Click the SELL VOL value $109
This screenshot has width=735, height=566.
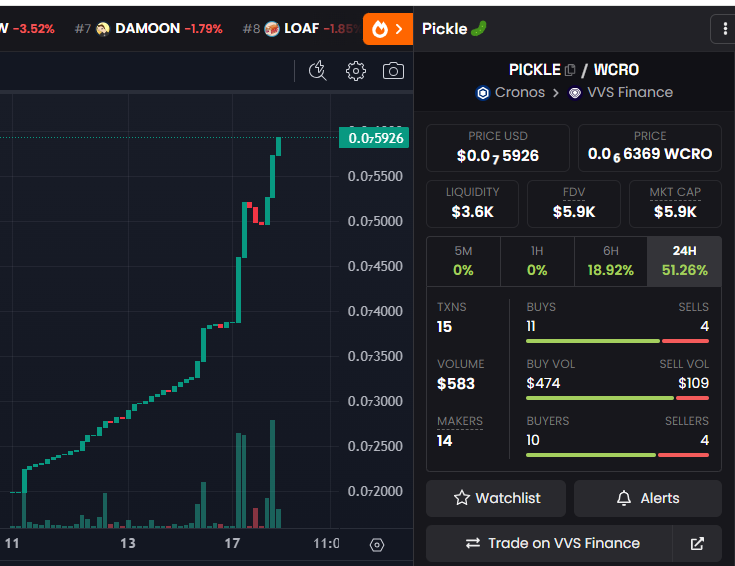pos(693,384)
